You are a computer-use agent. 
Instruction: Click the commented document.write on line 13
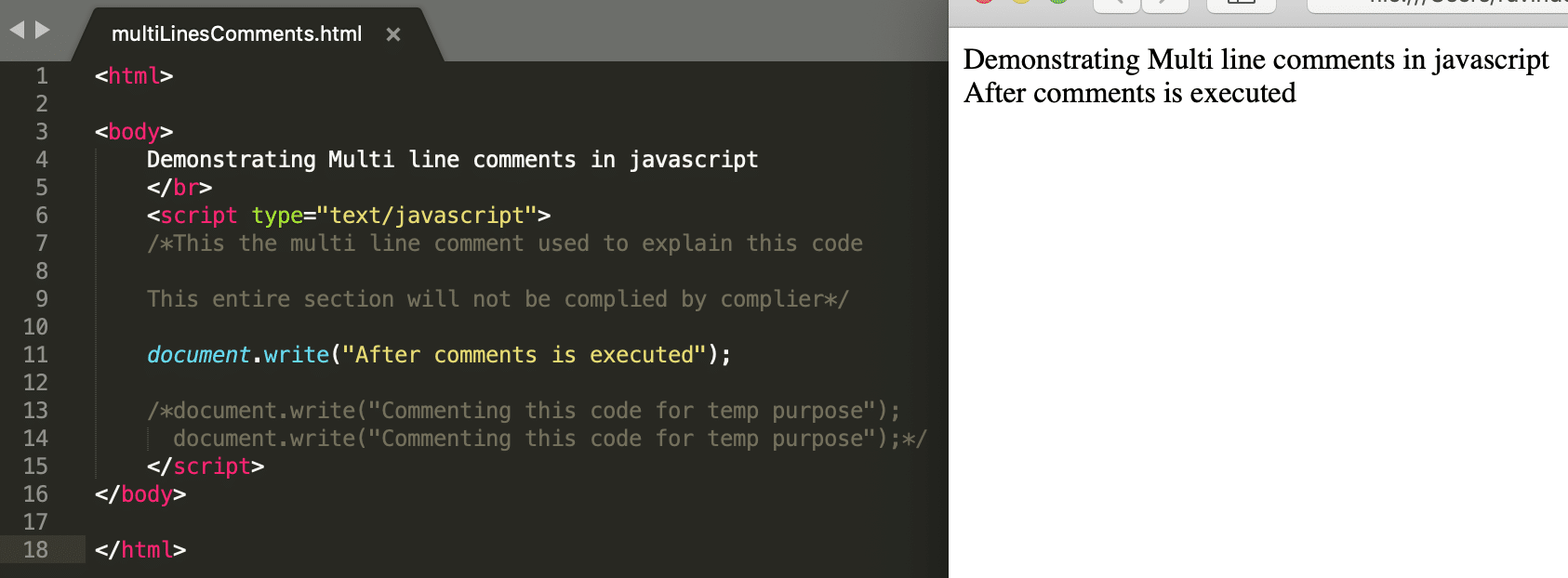[524, 411]
